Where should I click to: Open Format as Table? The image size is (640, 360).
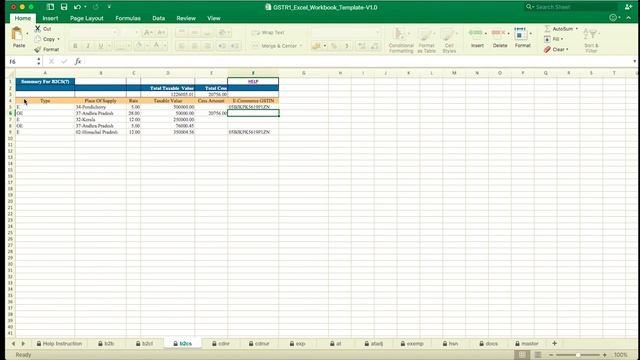(x=426, y=40)
